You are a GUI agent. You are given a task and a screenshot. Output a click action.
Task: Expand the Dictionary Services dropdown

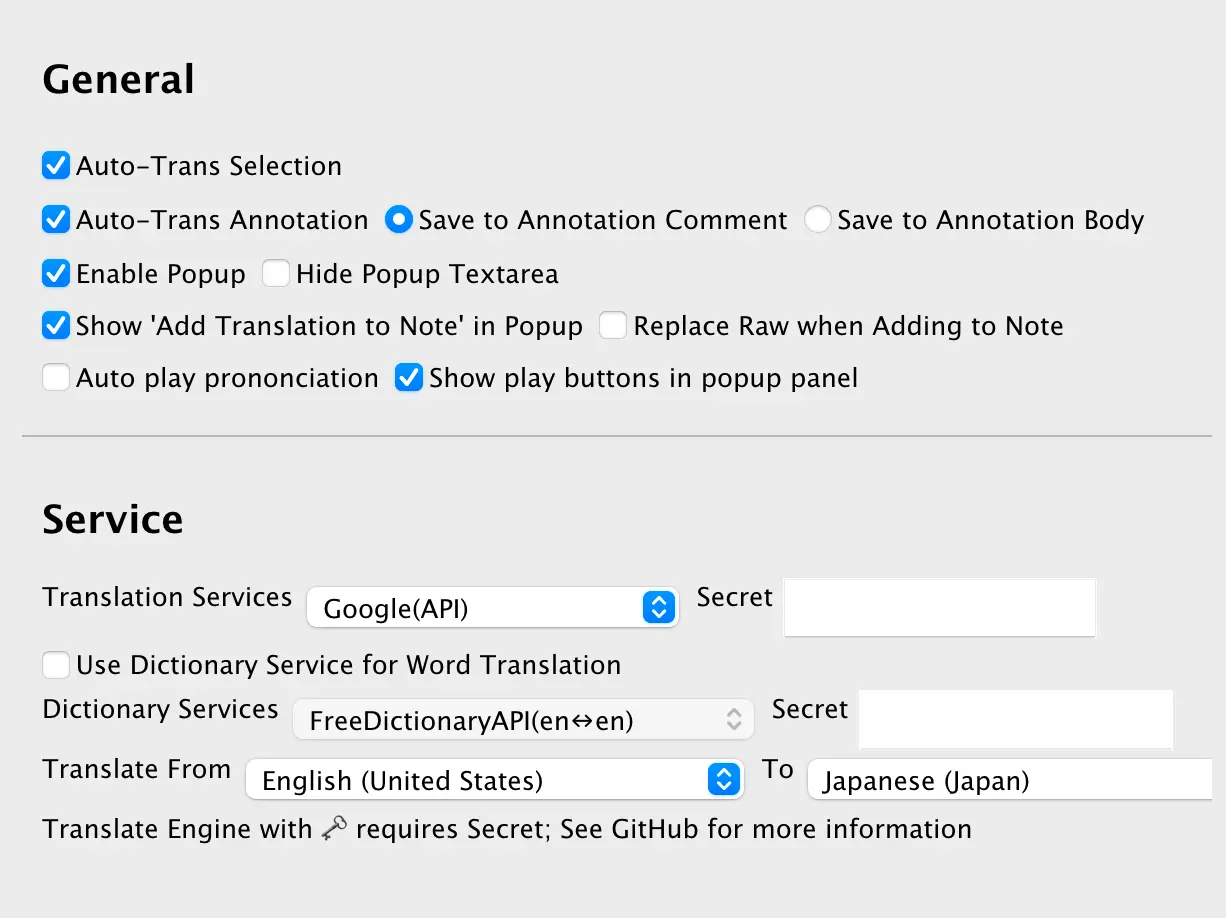pyautogui.click(x=522, y=719)
